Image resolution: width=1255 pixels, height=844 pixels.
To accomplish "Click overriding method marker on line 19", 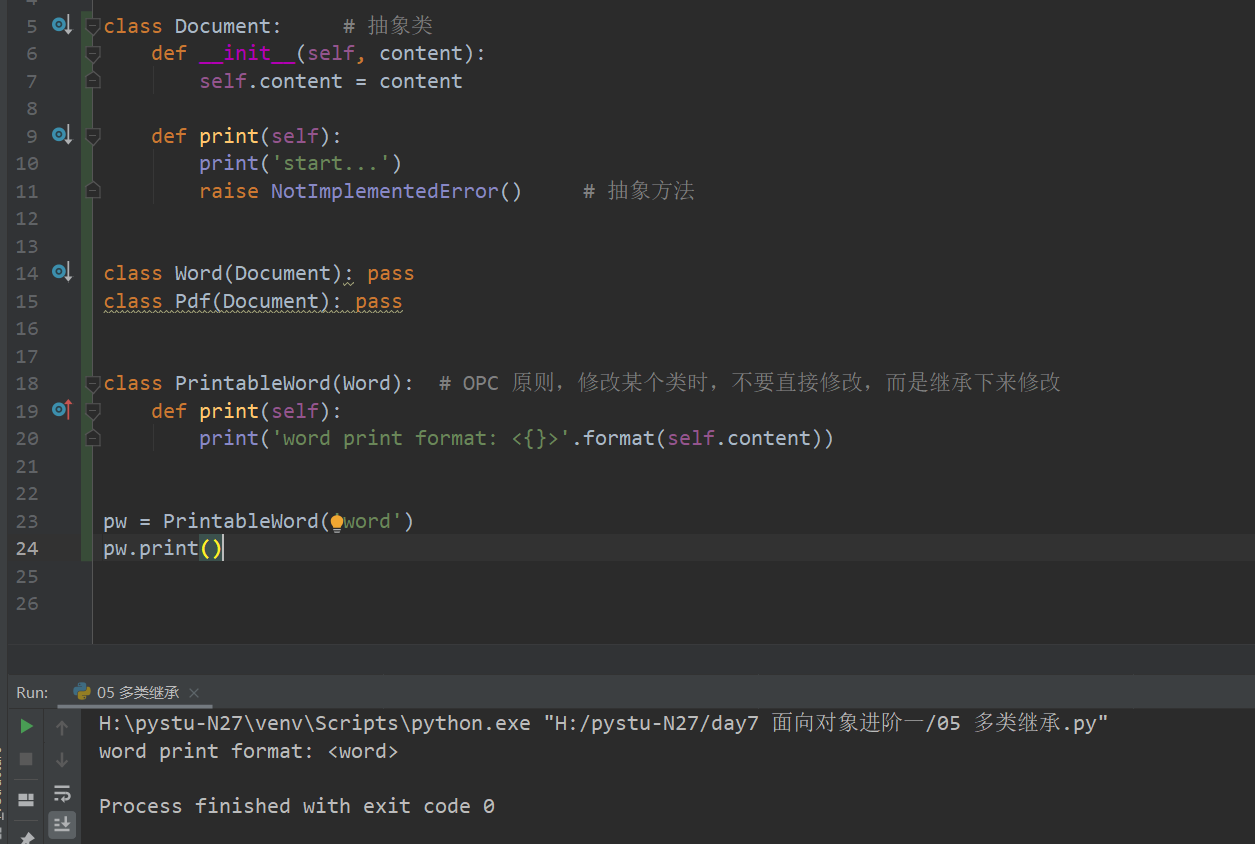I will 62,409.
